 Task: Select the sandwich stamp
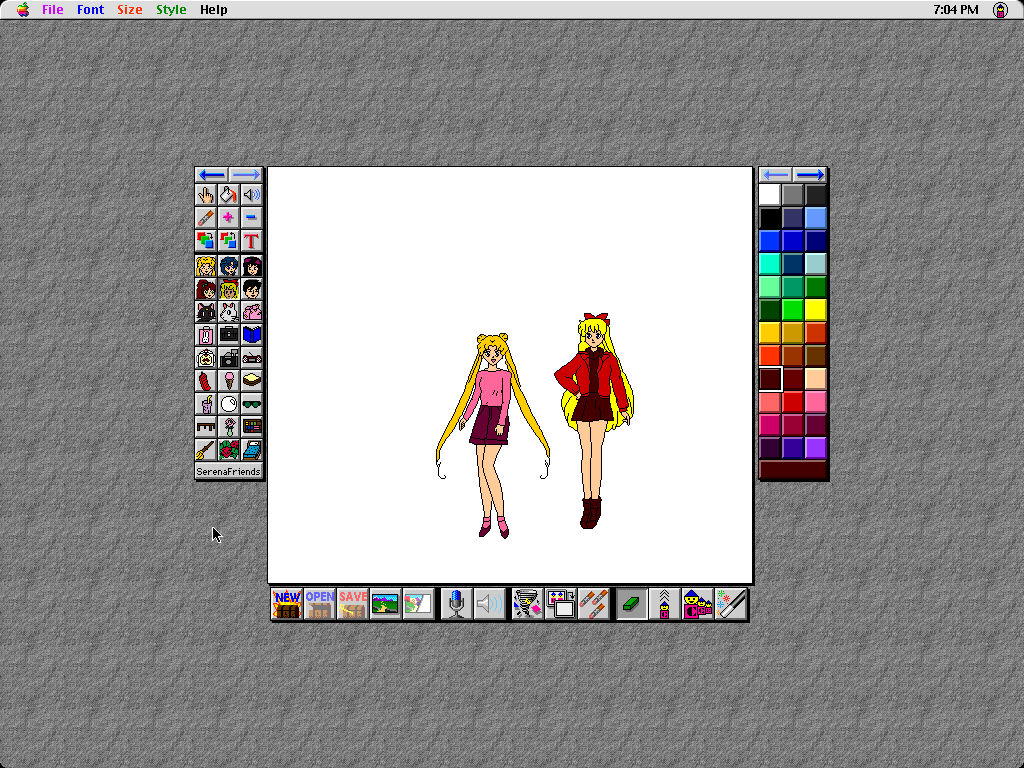coord(251,381)
